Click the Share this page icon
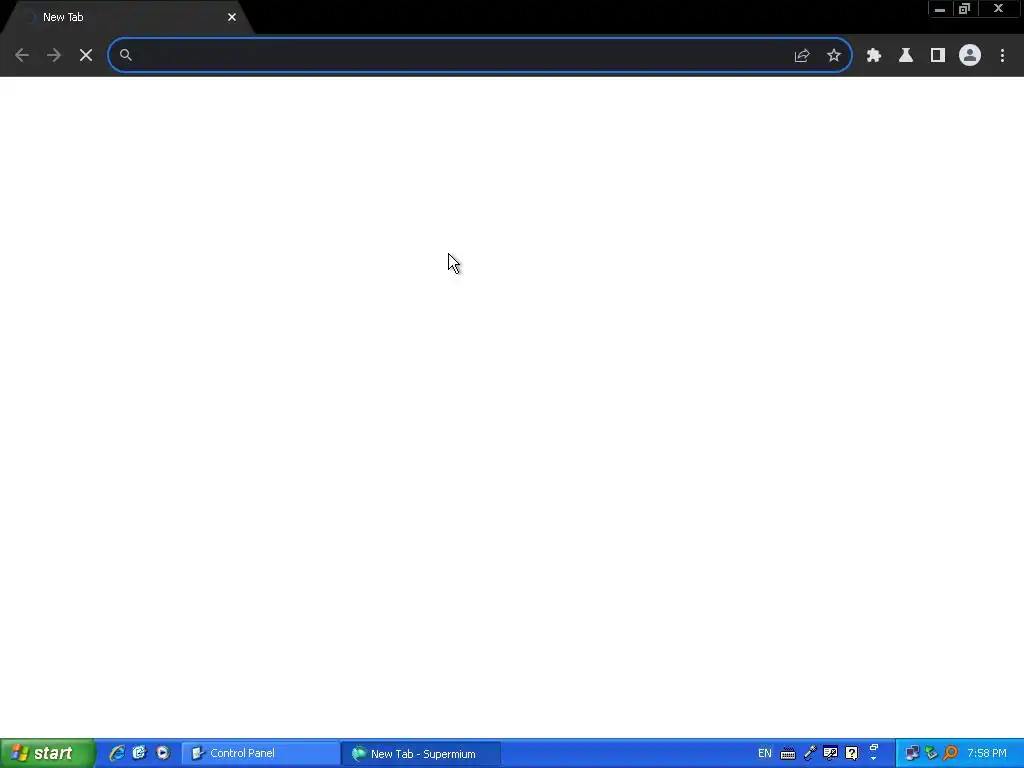Screen dimensions: 1024x768 [x=802, y=56]
